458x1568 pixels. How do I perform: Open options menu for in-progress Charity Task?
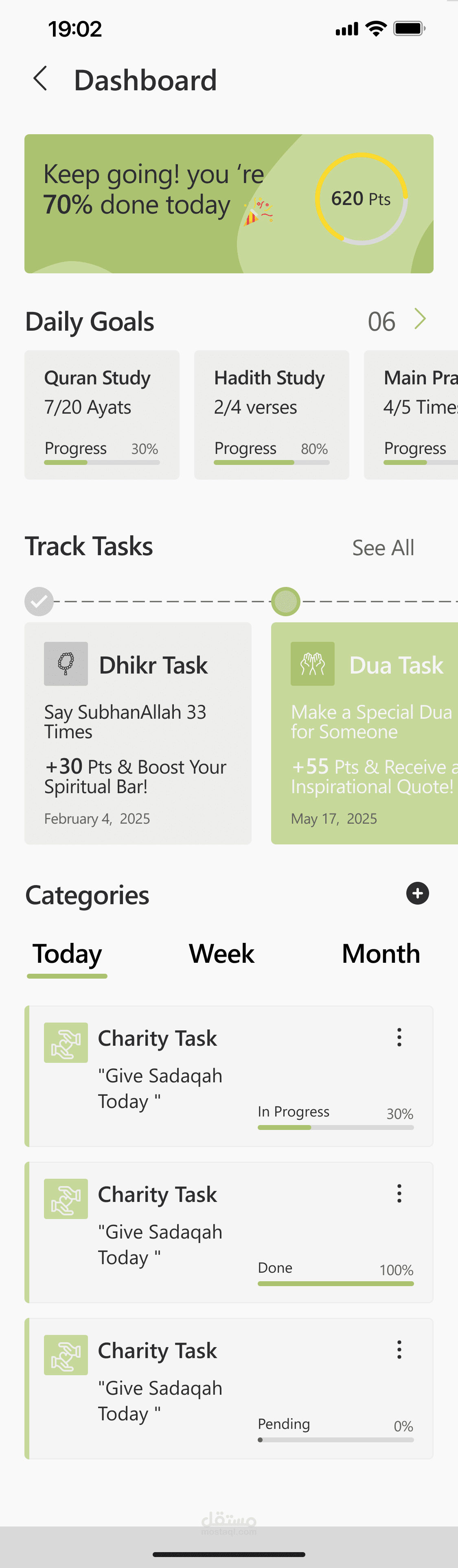coord(399,1037)
